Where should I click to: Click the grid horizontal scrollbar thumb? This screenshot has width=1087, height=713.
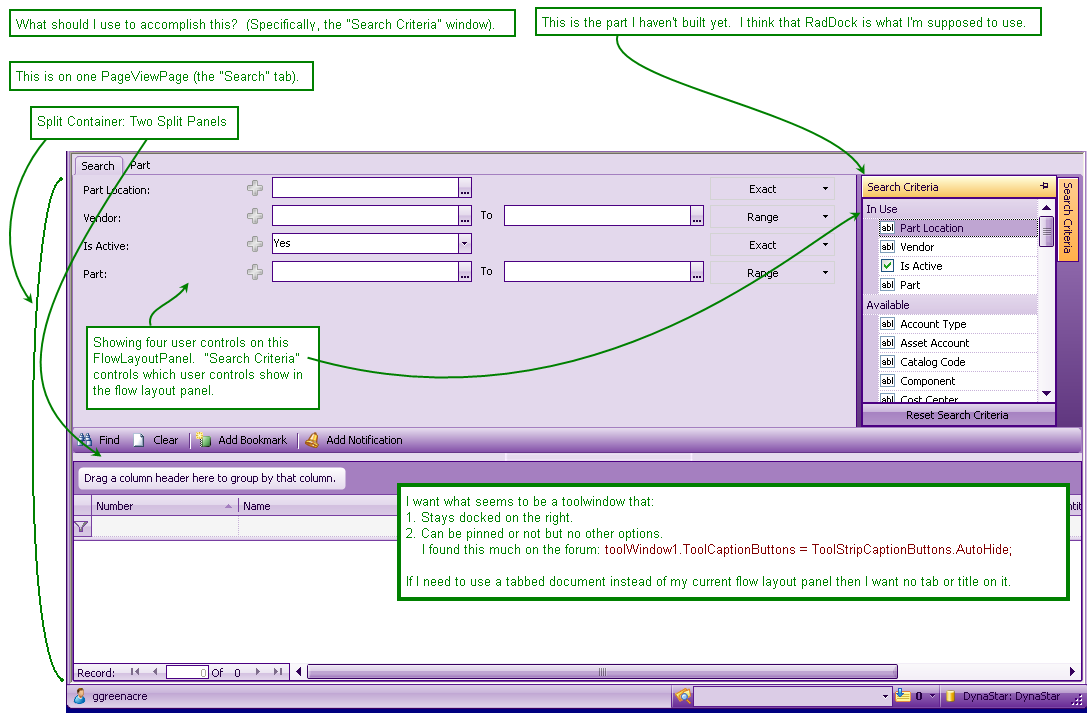click(x=602, y=671)
